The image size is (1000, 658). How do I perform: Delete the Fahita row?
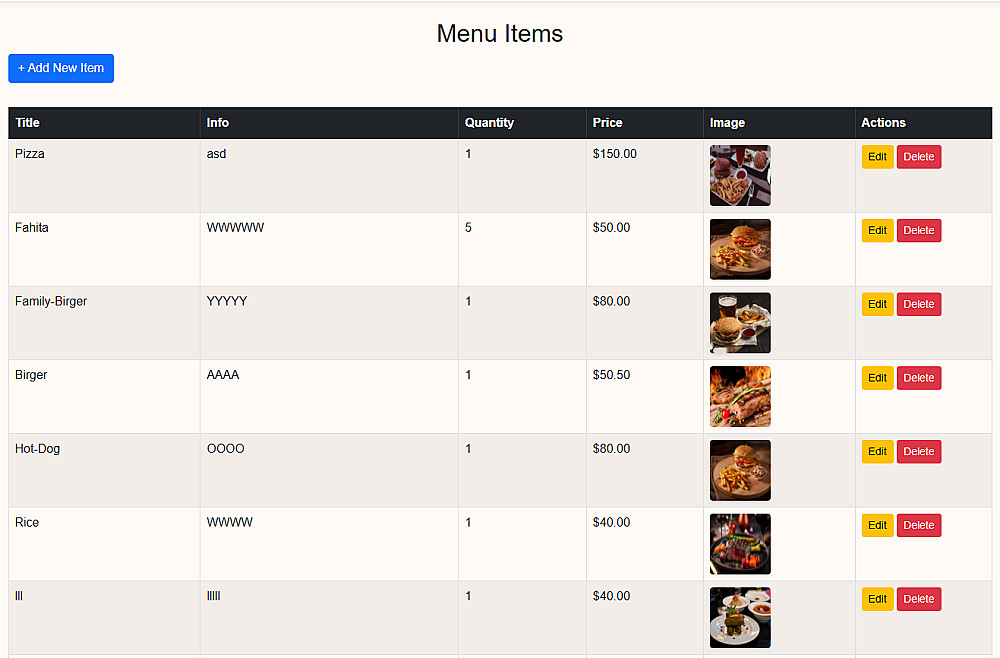(x=918, y=231)
